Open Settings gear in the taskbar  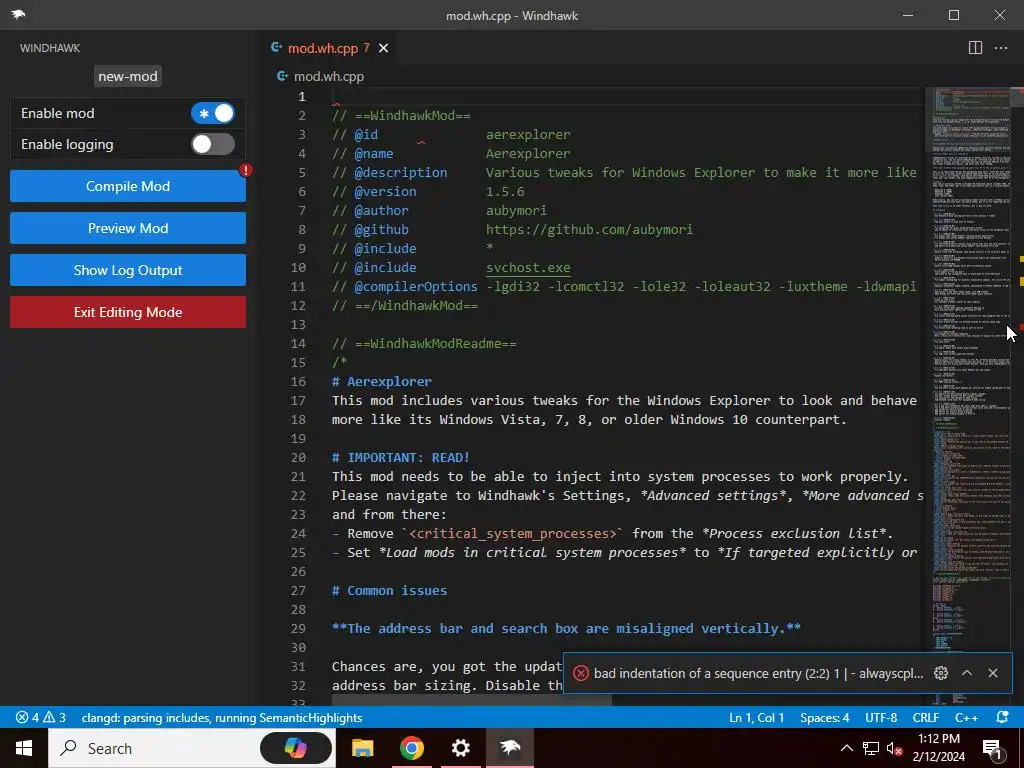460,748
